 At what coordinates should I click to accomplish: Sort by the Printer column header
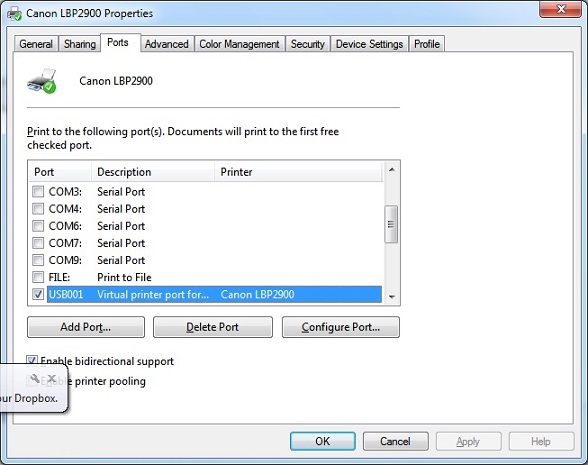coord(298,172)
